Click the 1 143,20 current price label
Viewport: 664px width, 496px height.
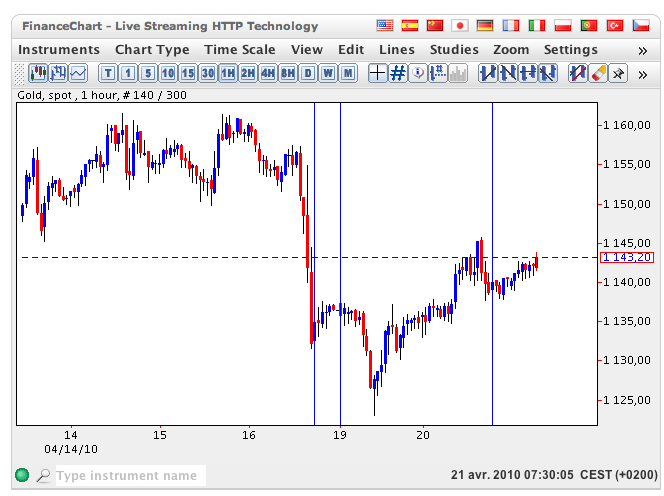click(x=620, y=257)
